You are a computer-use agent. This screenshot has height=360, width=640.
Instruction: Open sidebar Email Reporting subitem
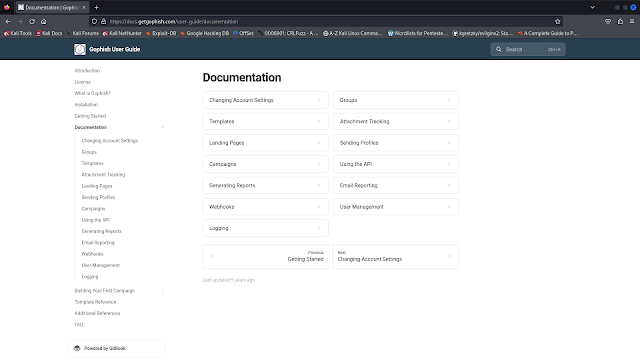[x=98, y=242]
